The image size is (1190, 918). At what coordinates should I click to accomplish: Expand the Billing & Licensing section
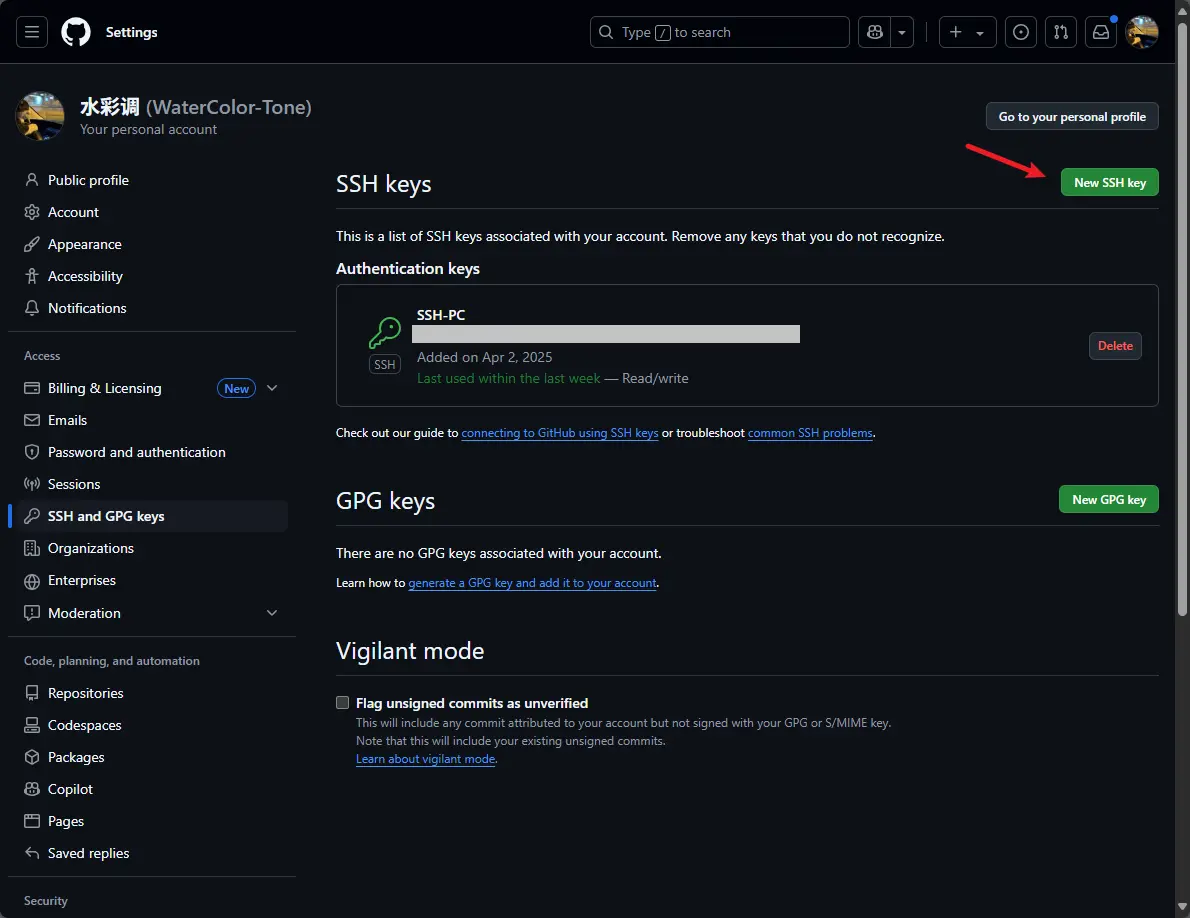pos(272,388)
